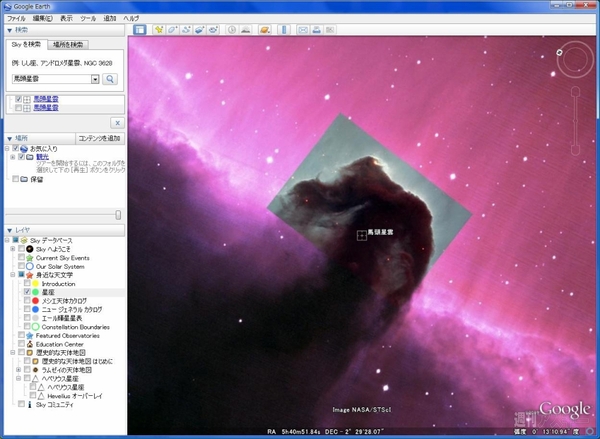Viewport: 600px width, 439px height.
Task: Enable the メシエ天体カタログ layer checkbox
Action: [x=27, y=301]
